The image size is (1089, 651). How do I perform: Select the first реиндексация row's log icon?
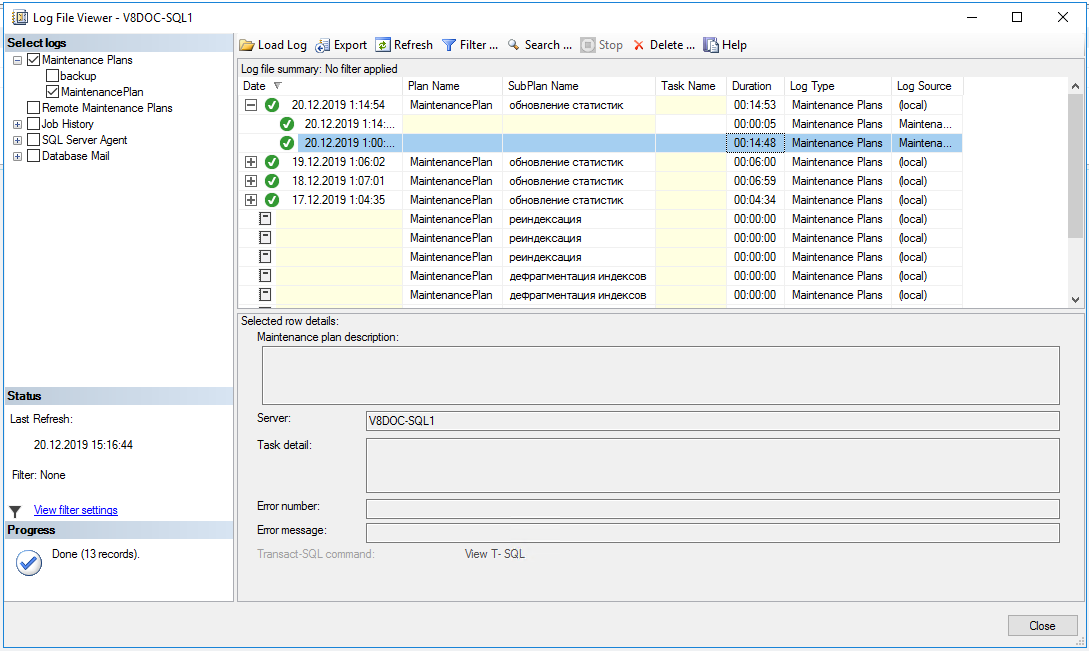click(265, 219)
